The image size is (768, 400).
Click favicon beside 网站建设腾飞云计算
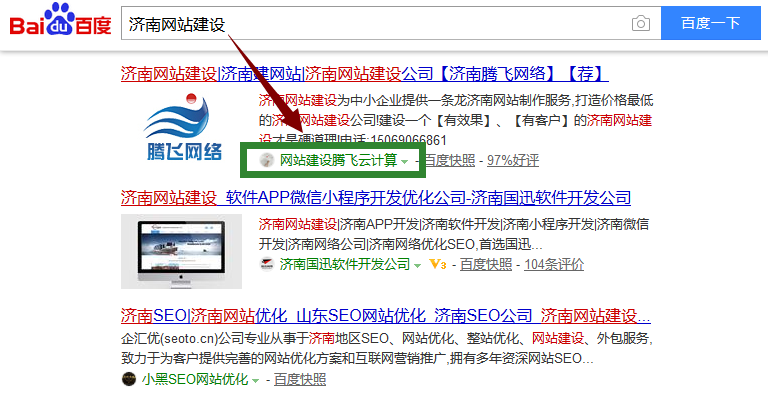266,160
